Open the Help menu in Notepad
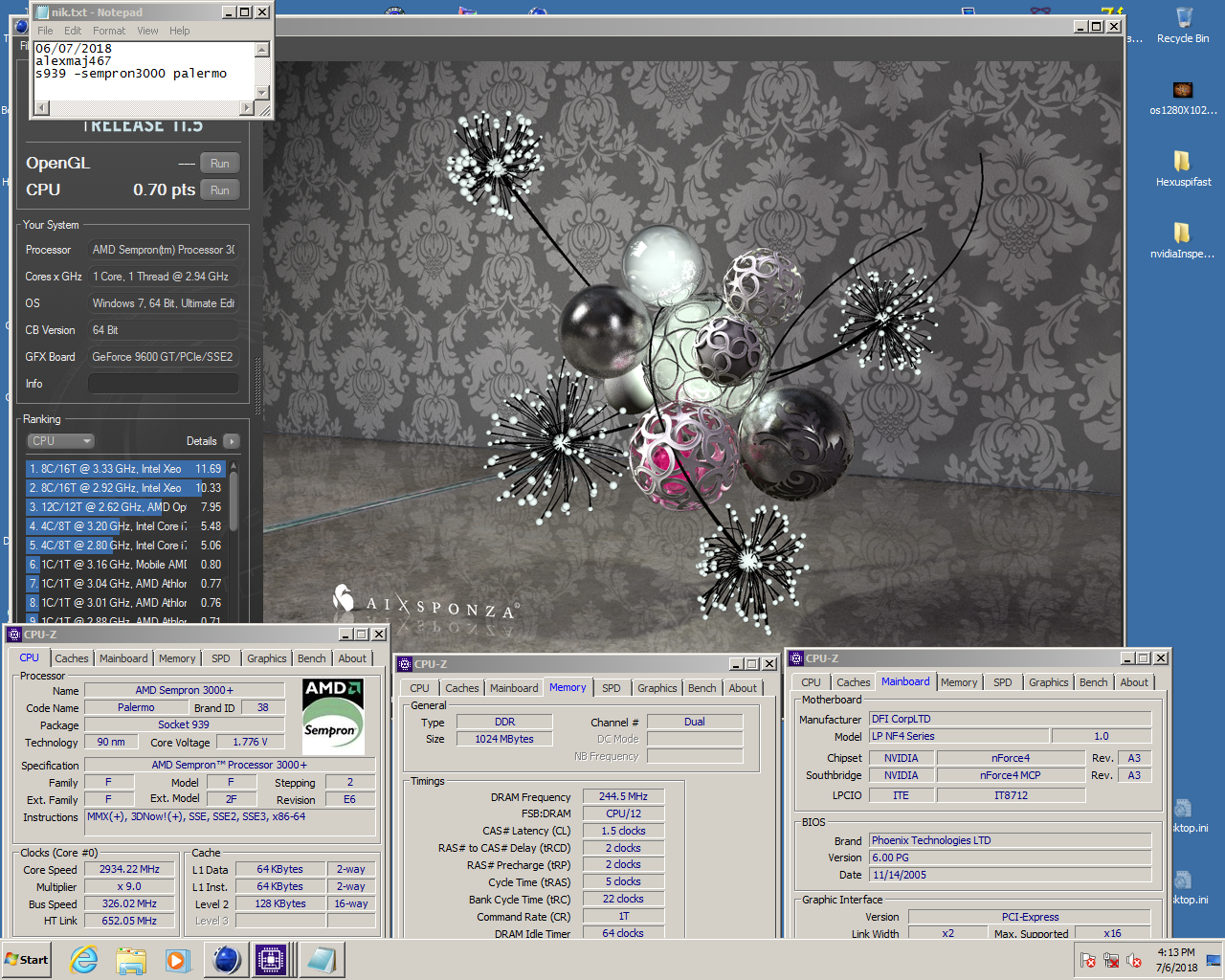The image size is (1225, 980). click(x=180, y=31)
